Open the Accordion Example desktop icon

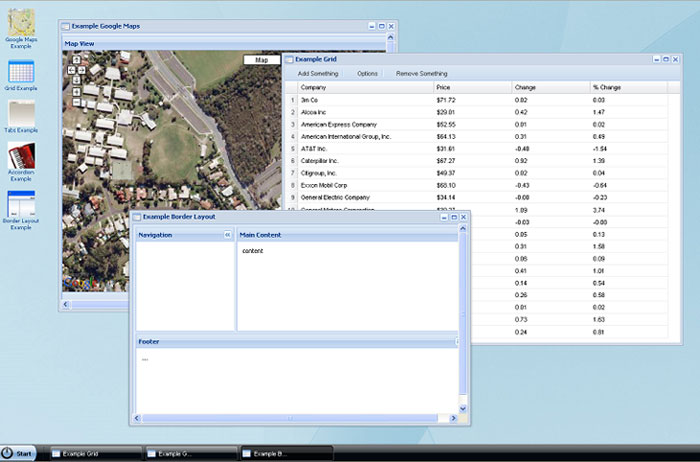tap(21, 157)
